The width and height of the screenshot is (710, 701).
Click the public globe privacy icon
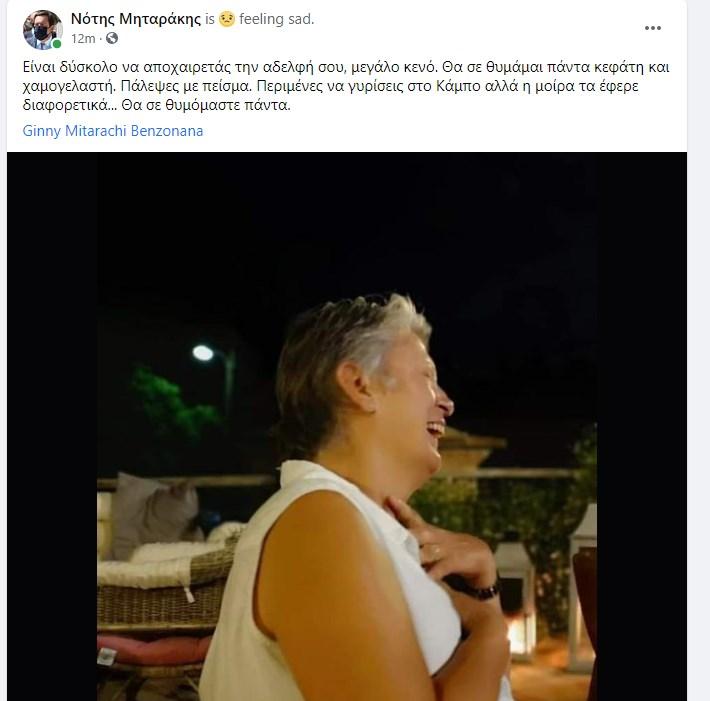tap(112, 39)
